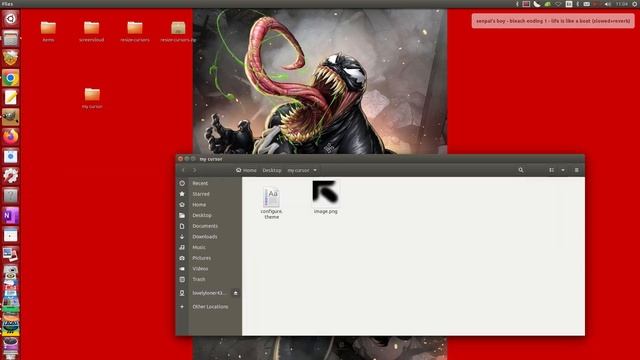Eject the lovelyloner drive

tap(236, 293)
